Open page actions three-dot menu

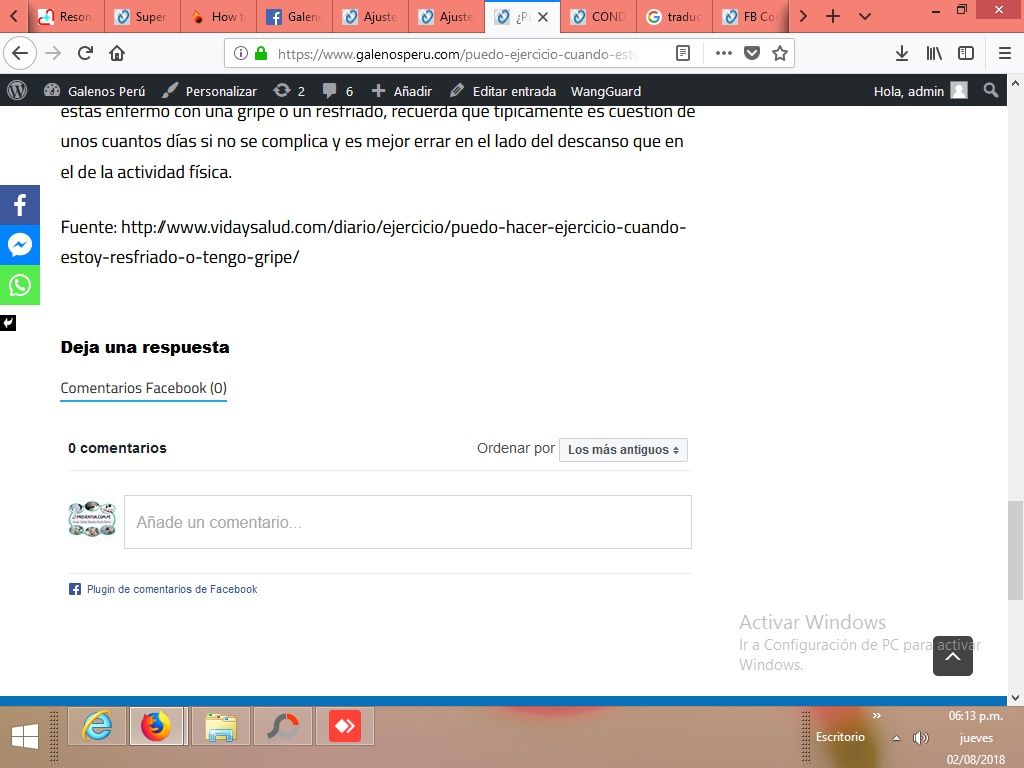[724, 53]
